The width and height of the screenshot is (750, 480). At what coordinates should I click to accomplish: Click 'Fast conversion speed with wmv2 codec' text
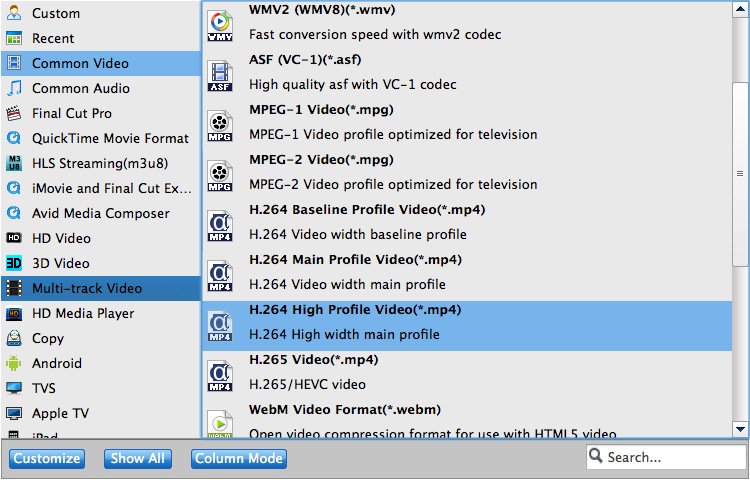point(375,34)
